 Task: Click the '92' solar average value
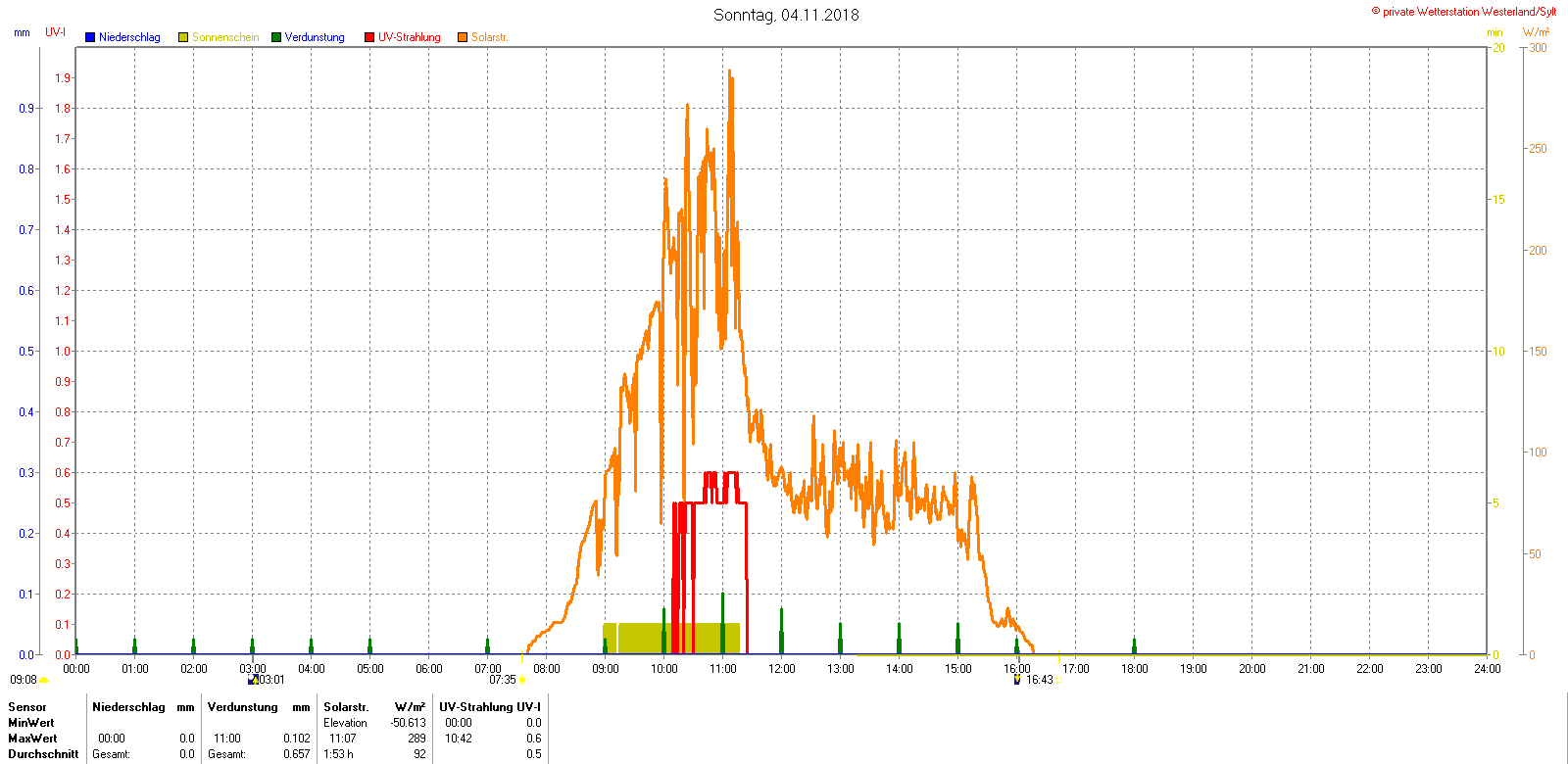click(420, 754)
